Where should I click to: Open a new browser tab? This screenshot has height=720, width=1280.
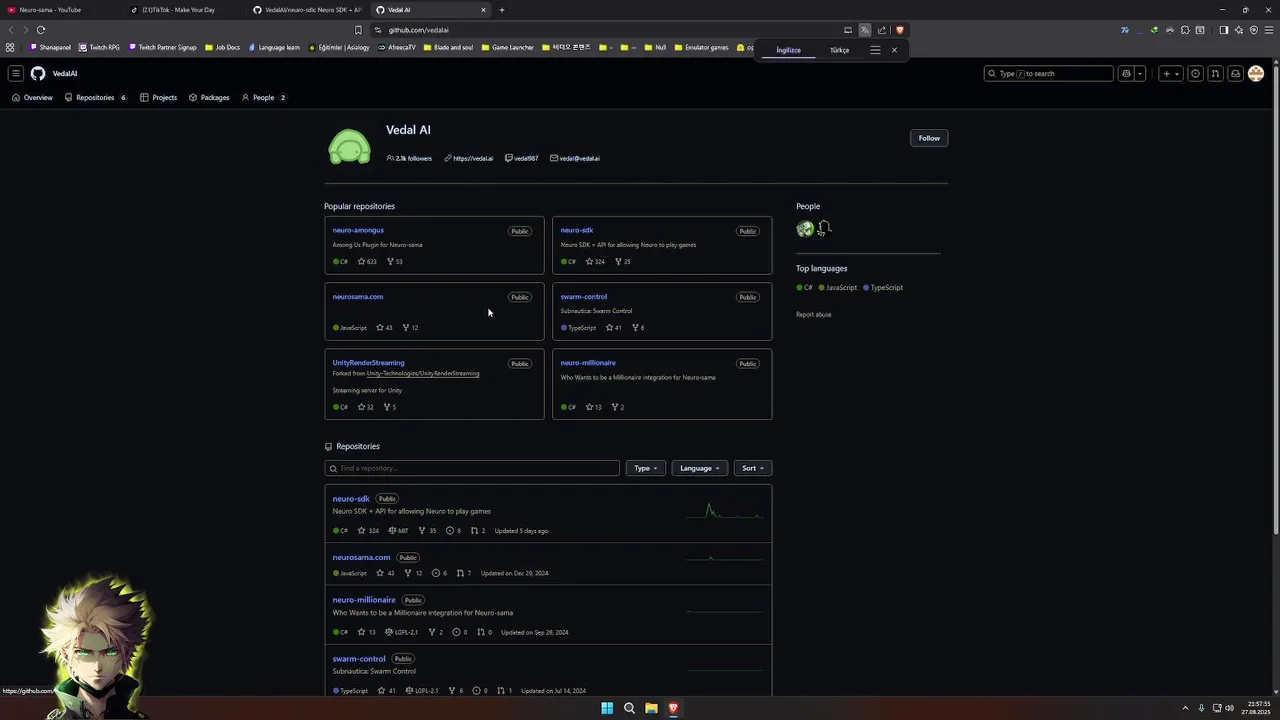502,10
